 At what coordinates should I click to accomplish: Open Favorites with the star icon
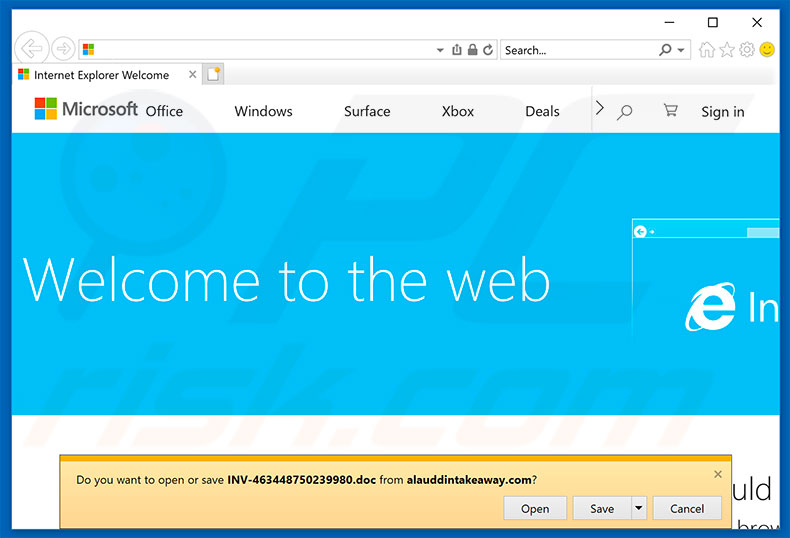click(x=727, y=49)
